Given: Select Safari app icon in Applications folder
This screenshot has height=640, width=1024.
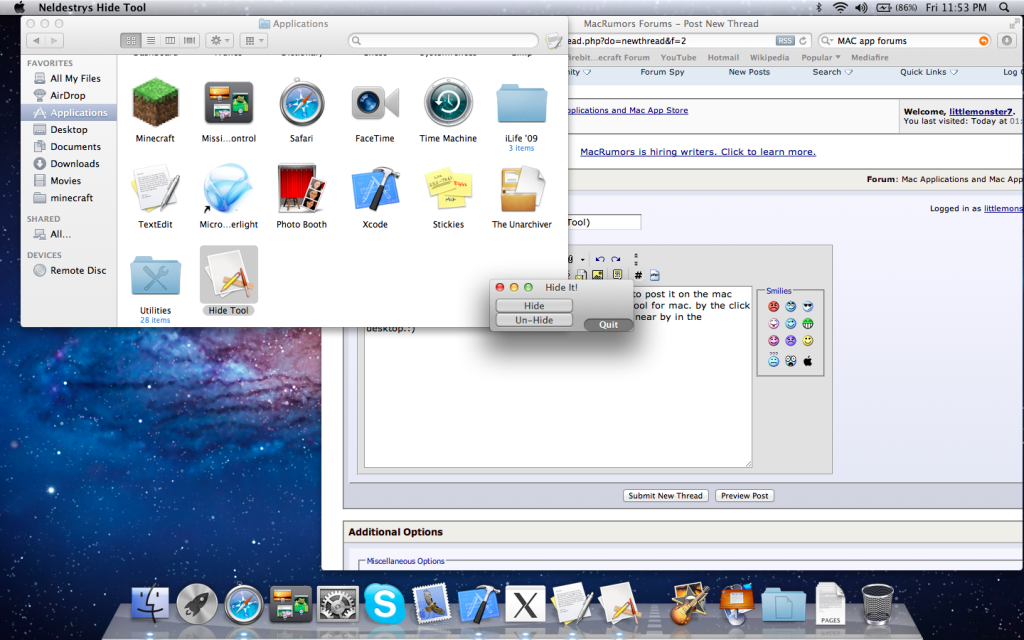Looking at the screenshot, I should [302, 103].
